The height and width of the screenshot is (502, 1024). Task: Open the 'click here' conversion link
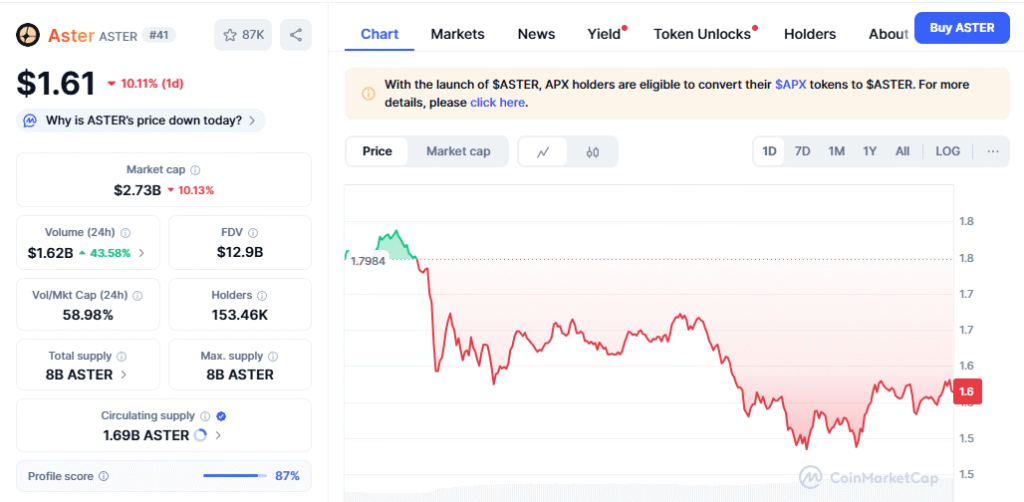point(497,102)
